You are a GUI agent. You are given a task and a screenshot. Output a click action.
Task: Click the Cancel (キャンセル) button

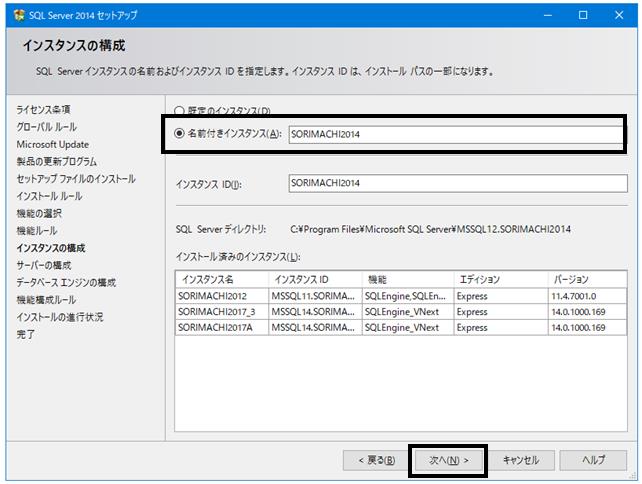(521, 460)
